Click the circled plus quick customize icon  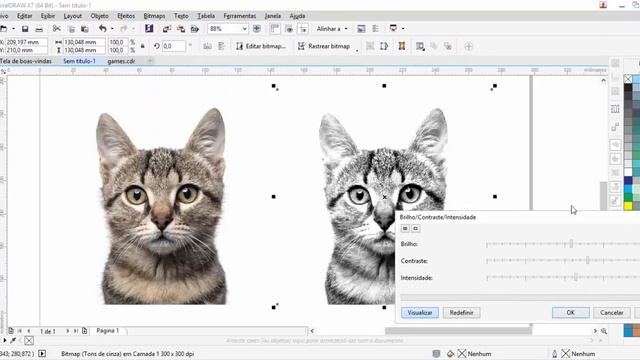(x=469, y=46)
